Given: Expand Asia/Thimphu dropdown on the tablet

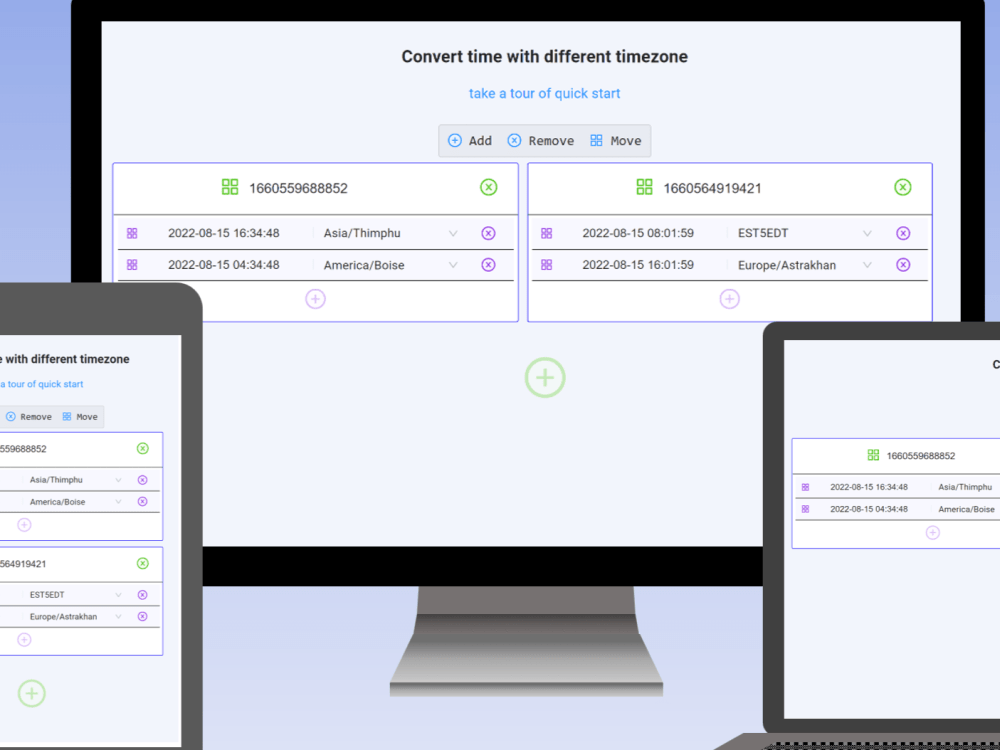Looking at the screenshot, I should pos(118,480).
